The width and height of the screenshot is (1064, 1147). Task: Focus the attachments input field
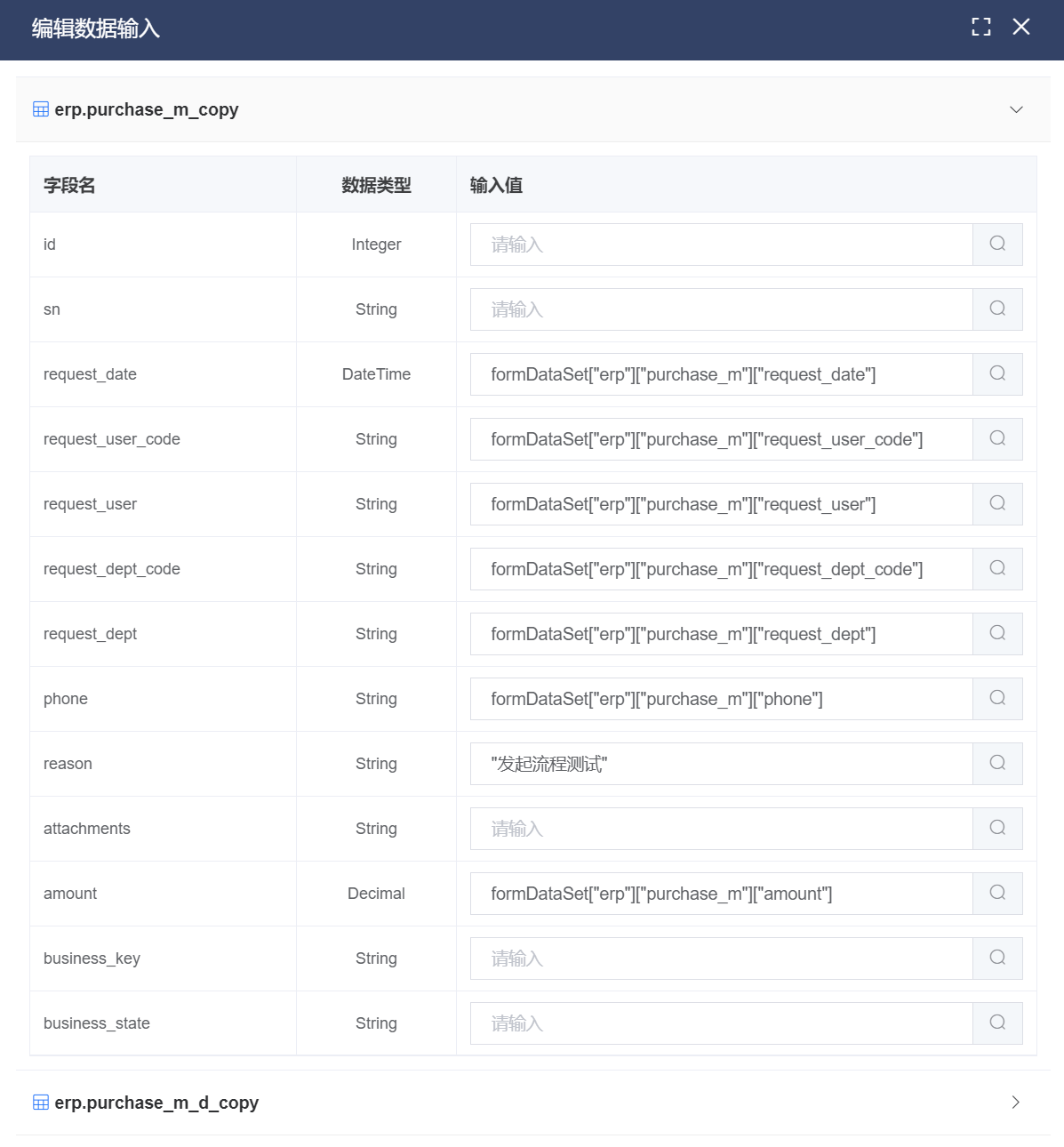pos(721,829)
